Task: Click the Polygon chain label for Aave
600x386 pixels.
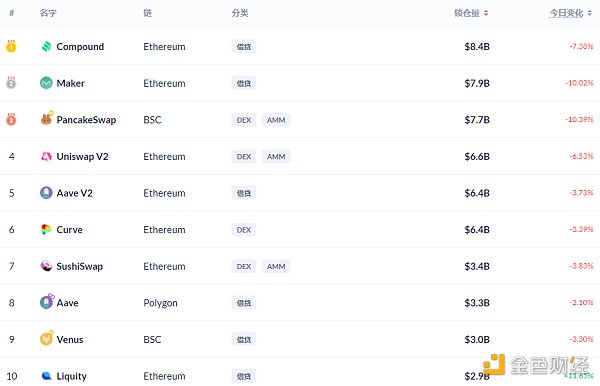Action: pyautogui.click(x=160, y=303)
